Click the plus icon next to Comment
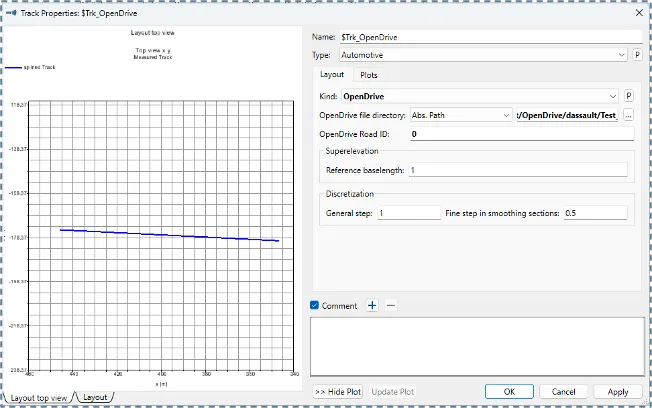This screenshot has height=408, width=652. (x=372, y=305)
